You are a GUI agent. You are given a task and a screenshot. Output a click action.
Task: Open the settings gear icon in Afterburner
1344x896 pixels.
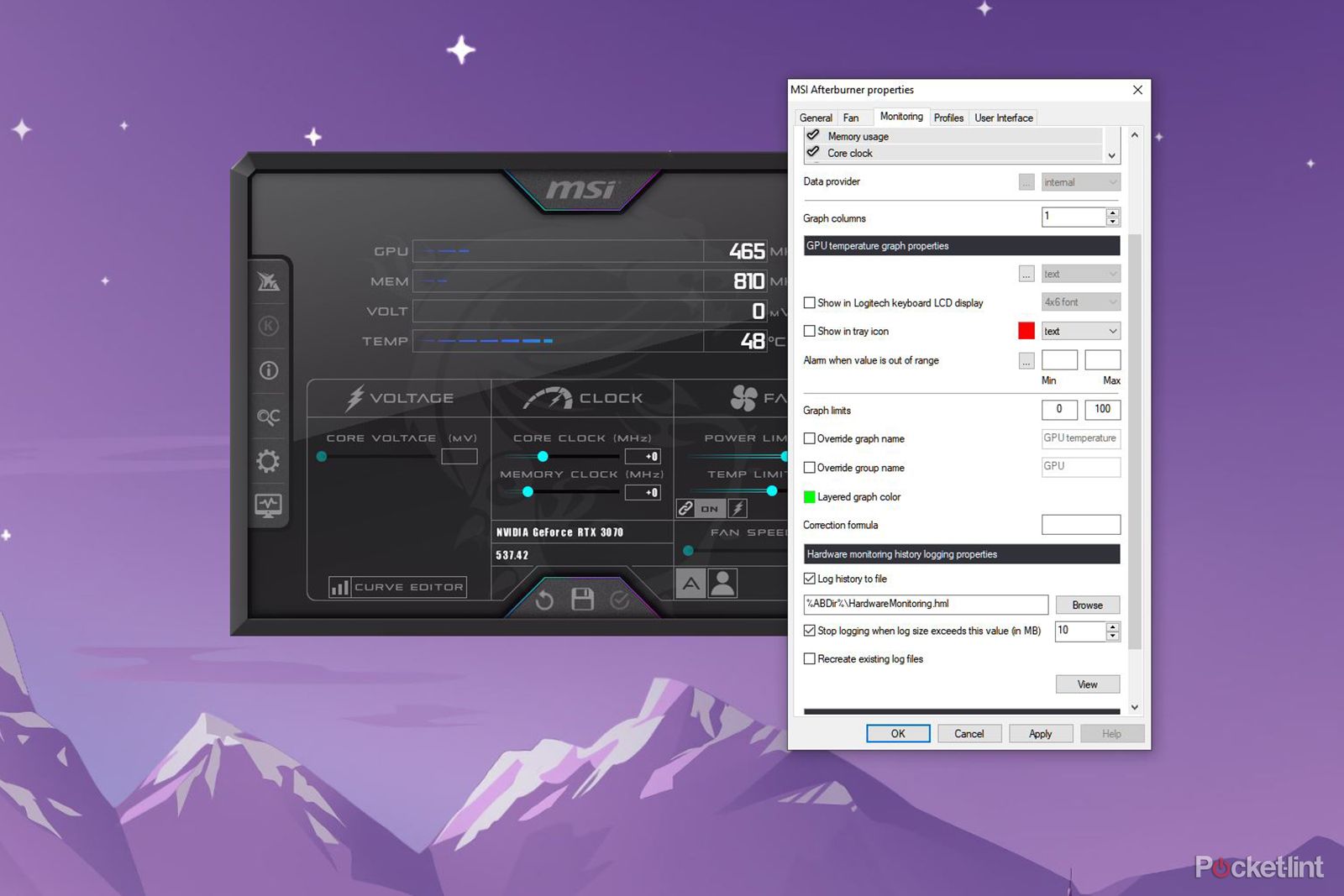click(269, 461)
